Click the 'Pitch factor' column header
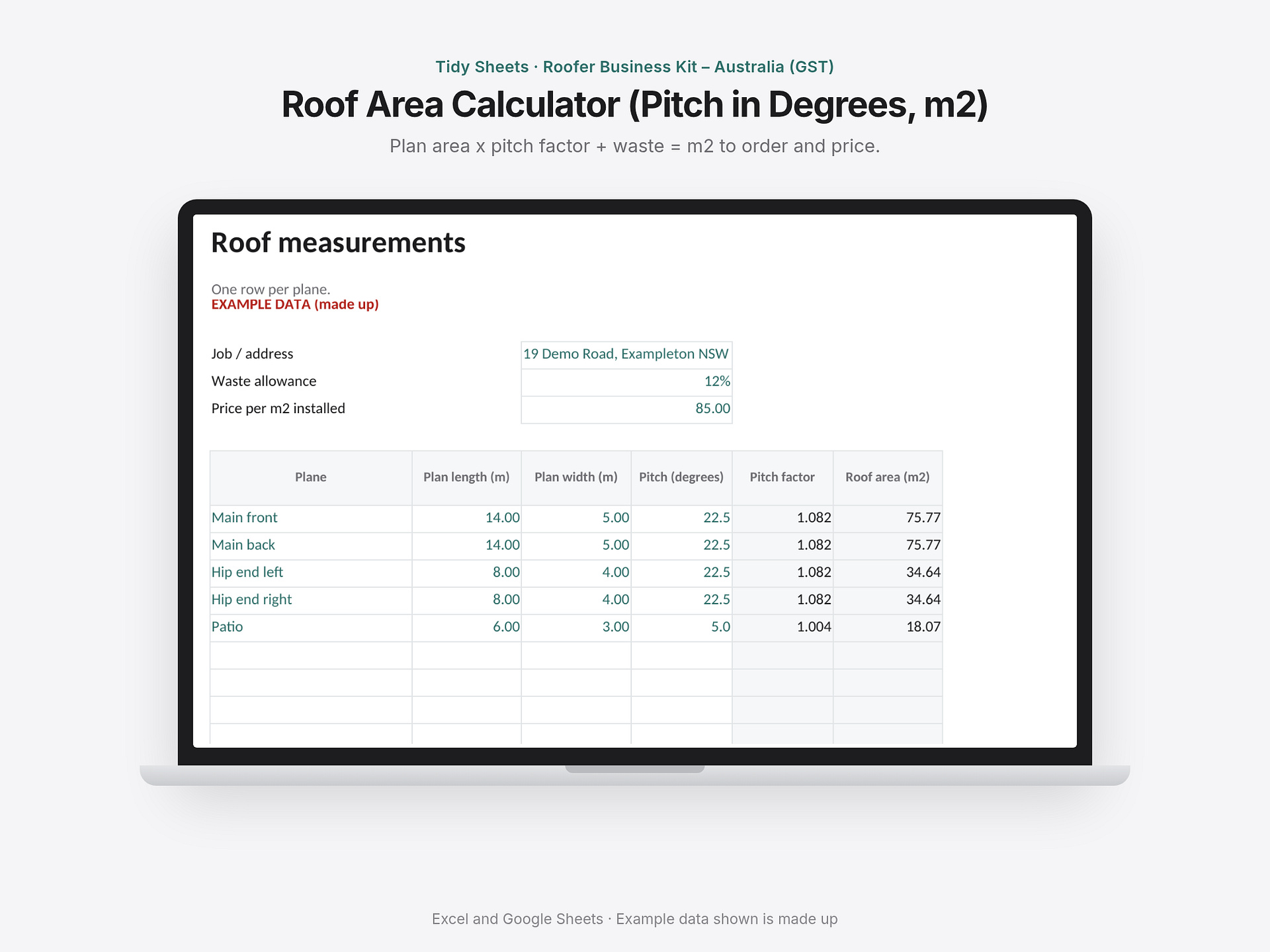 click(x=783, y=478)
